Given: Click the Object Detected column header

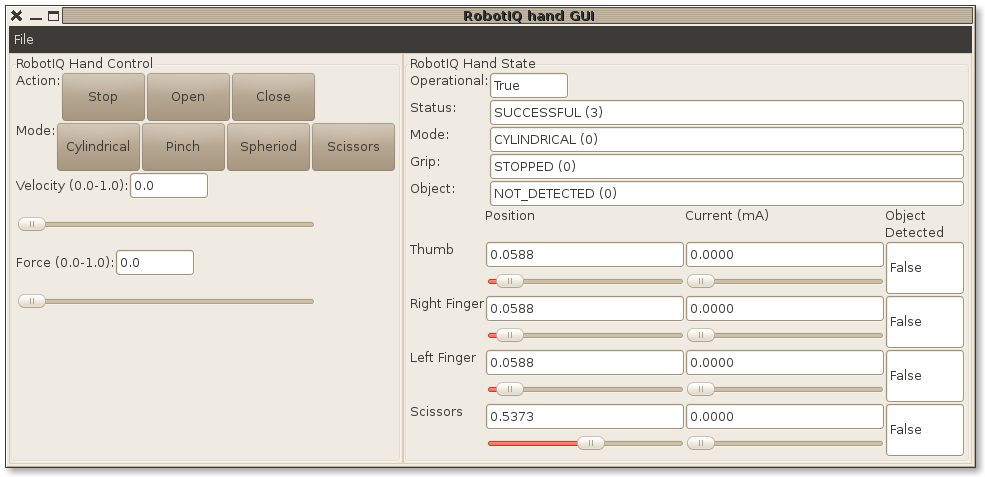Looking at the screenshot, I should click(915, 224).
